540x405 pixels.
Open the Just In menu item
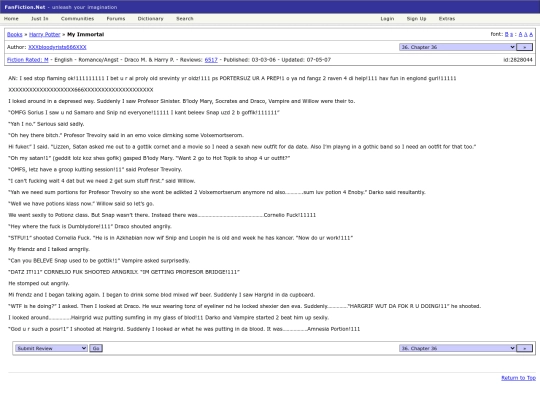coord(40,19)
